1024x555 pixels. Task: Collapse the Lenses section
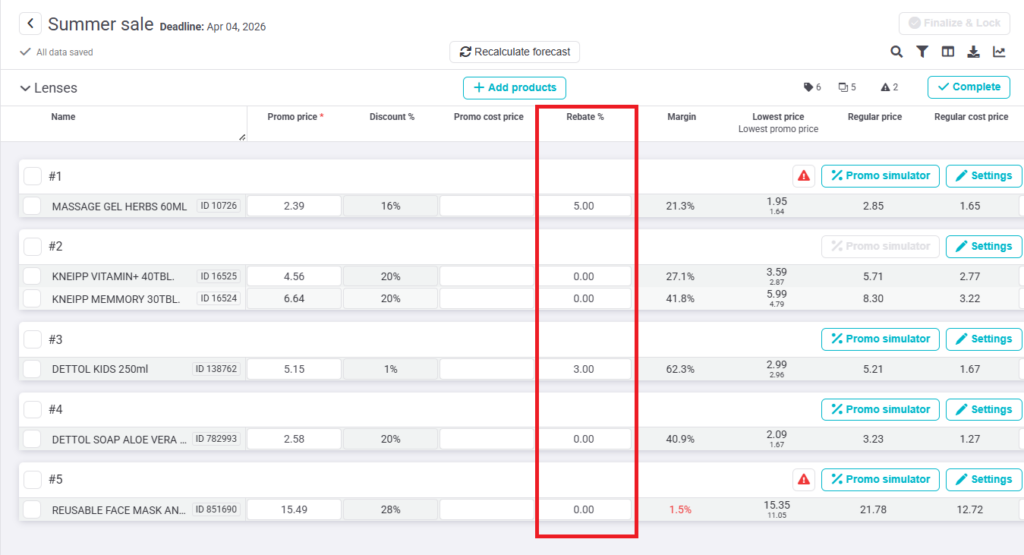(x=25, y=88)
